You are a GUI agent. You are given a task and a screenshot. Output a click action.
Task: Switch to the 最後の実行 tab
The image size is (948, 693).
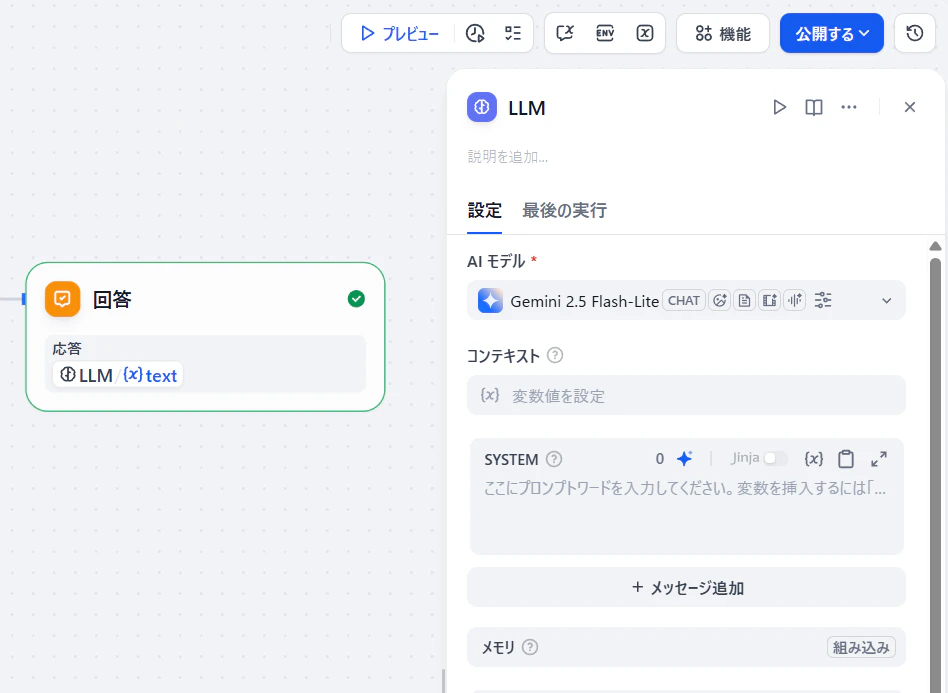tap(564, 210)
